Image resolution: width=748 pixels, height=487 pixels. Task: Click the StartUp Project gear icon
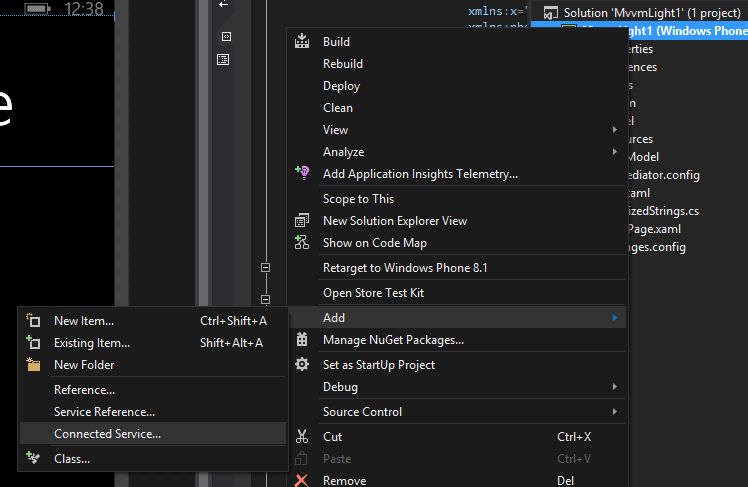(x=301, y=364)
